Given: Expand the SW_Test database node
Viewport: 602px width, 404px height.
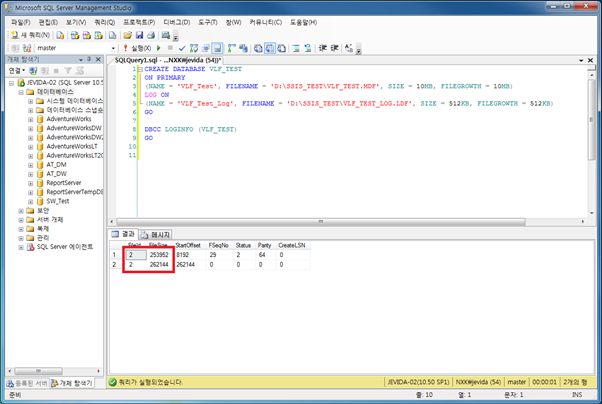Looking at the screenshot, I should coord(30,202).
